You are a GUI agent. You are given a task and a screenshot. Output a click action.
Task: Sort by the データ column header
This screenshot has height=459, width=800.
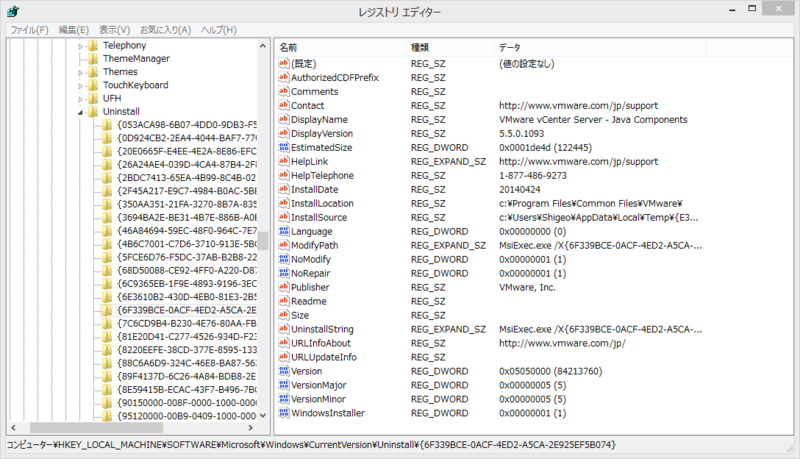tap(601, 47)
